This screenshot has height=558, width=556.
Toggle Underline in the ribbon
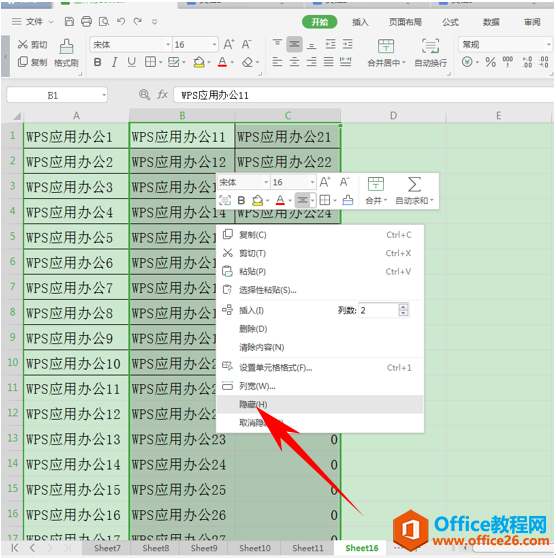pyautogui.click(x=132, y=62)
